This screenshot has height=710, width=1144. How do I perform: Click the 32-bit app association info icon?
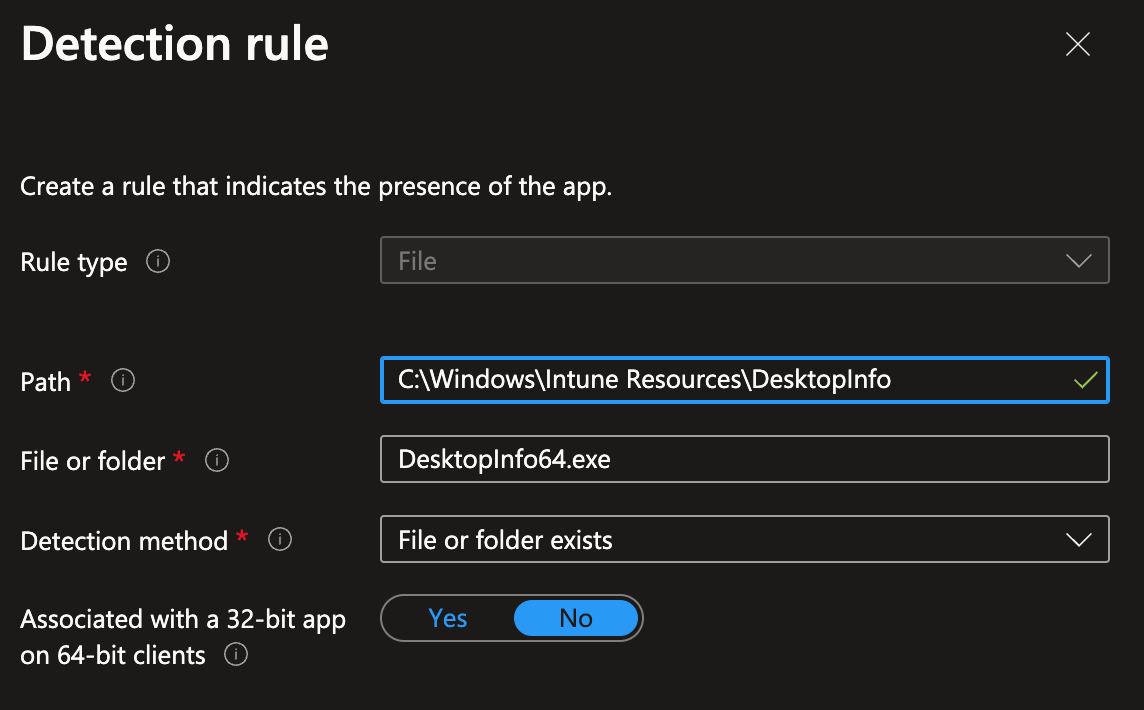237,656
